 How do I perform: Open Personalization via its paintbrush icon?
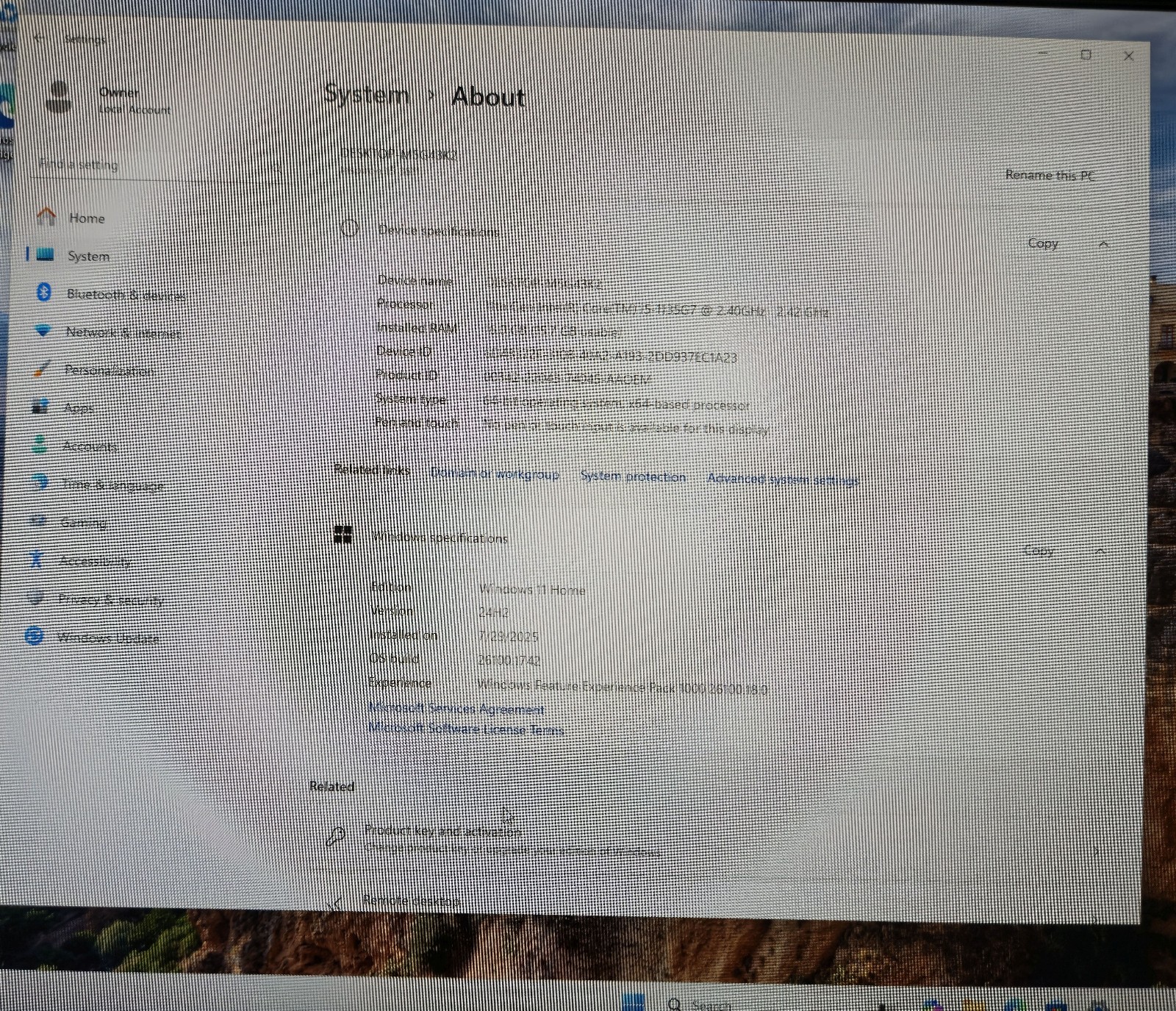42,368
